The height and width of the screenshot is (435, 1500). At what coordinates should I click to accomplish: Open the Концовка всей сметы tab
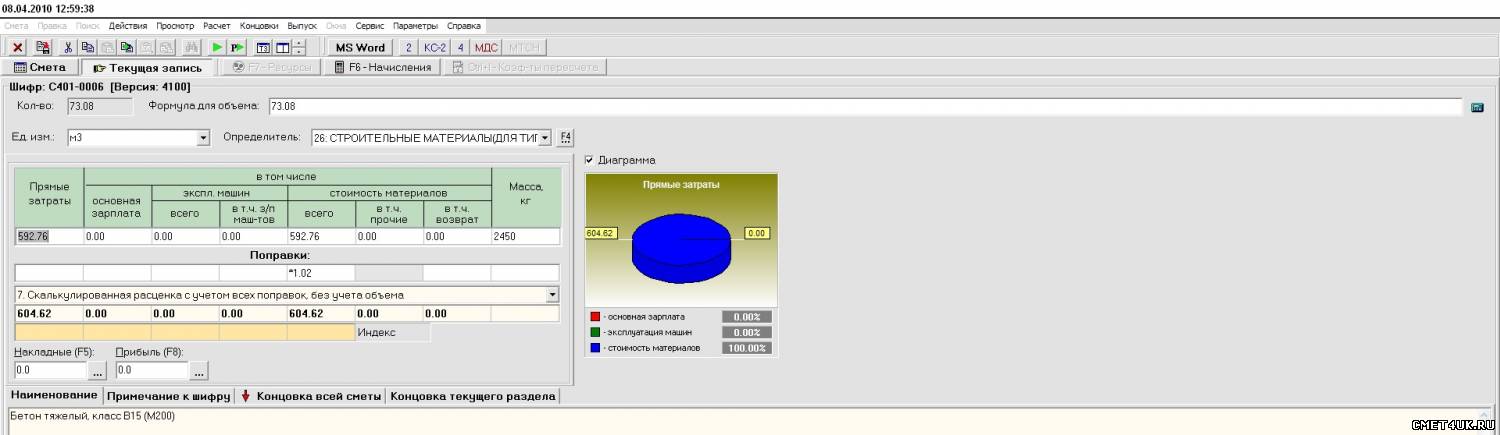(310, 396)
